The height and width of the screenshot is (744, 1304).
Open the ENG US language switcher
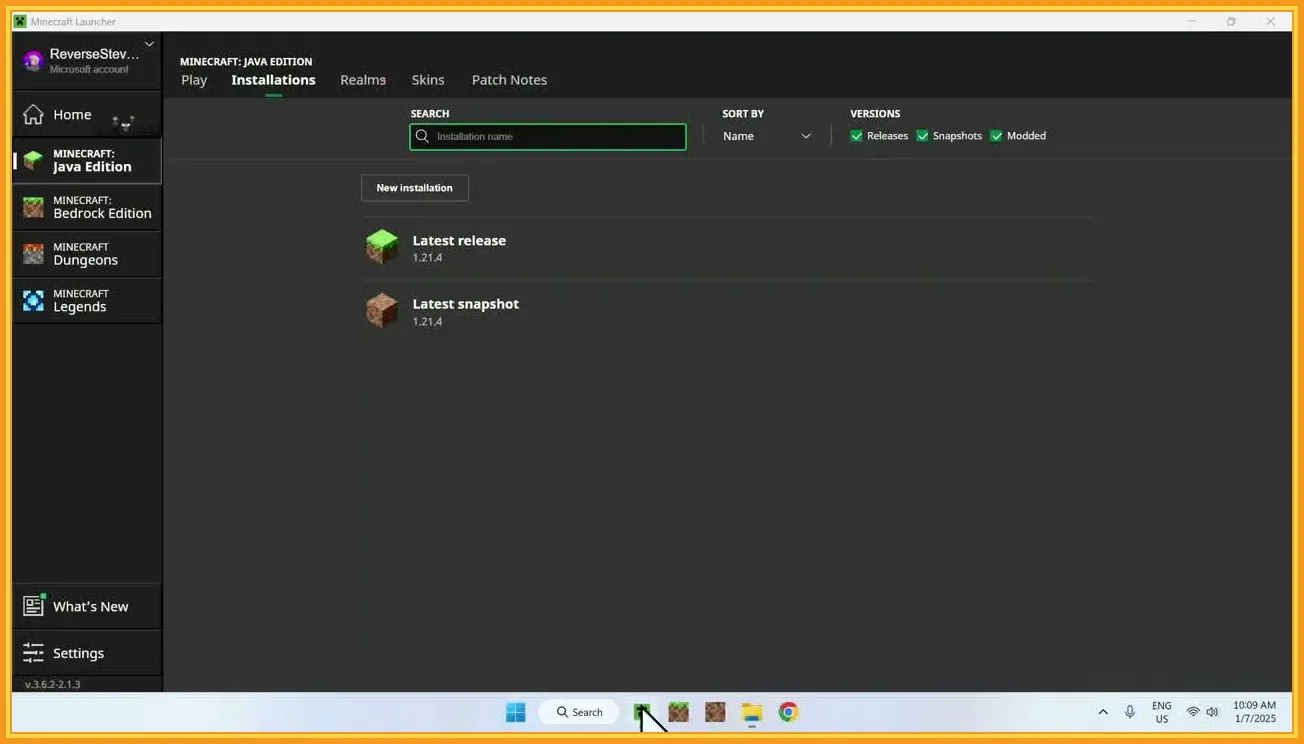(x=1161, y=712)
